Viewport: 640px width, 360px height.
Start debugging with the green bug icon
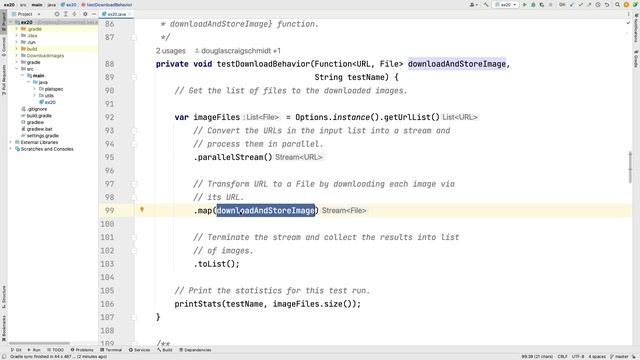[533, 5]
